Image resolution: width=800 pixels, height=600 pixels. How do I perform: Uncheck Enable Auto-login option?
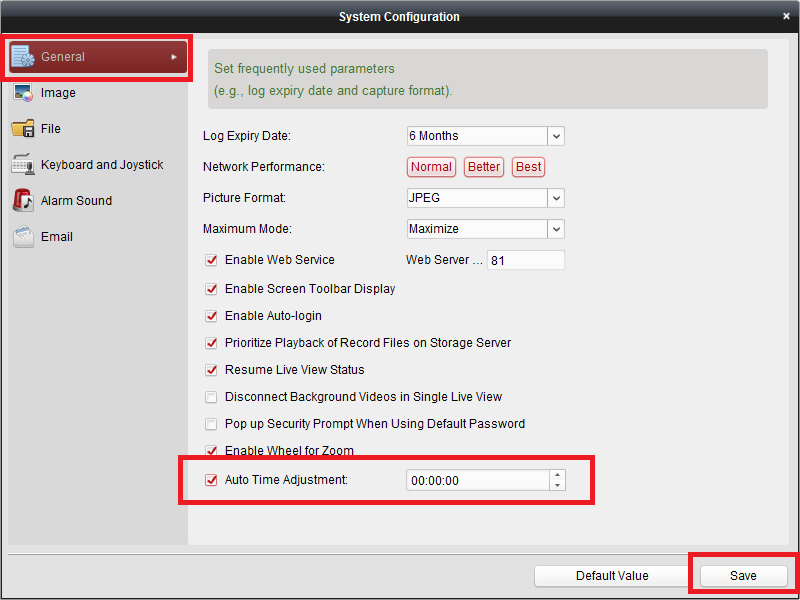[211, 316]
